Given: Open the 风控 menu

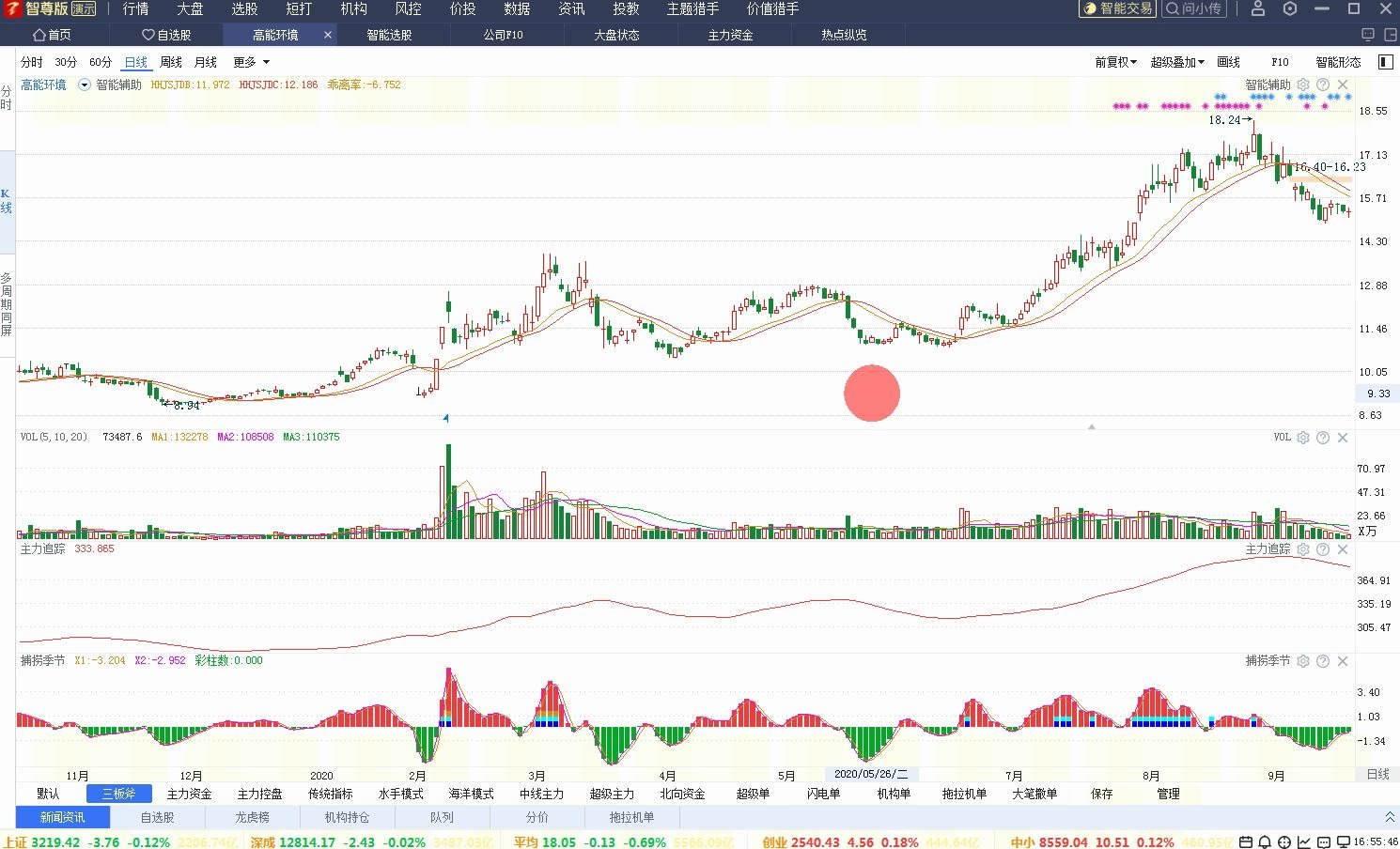Looking at the screenshot, I should 408,8.
